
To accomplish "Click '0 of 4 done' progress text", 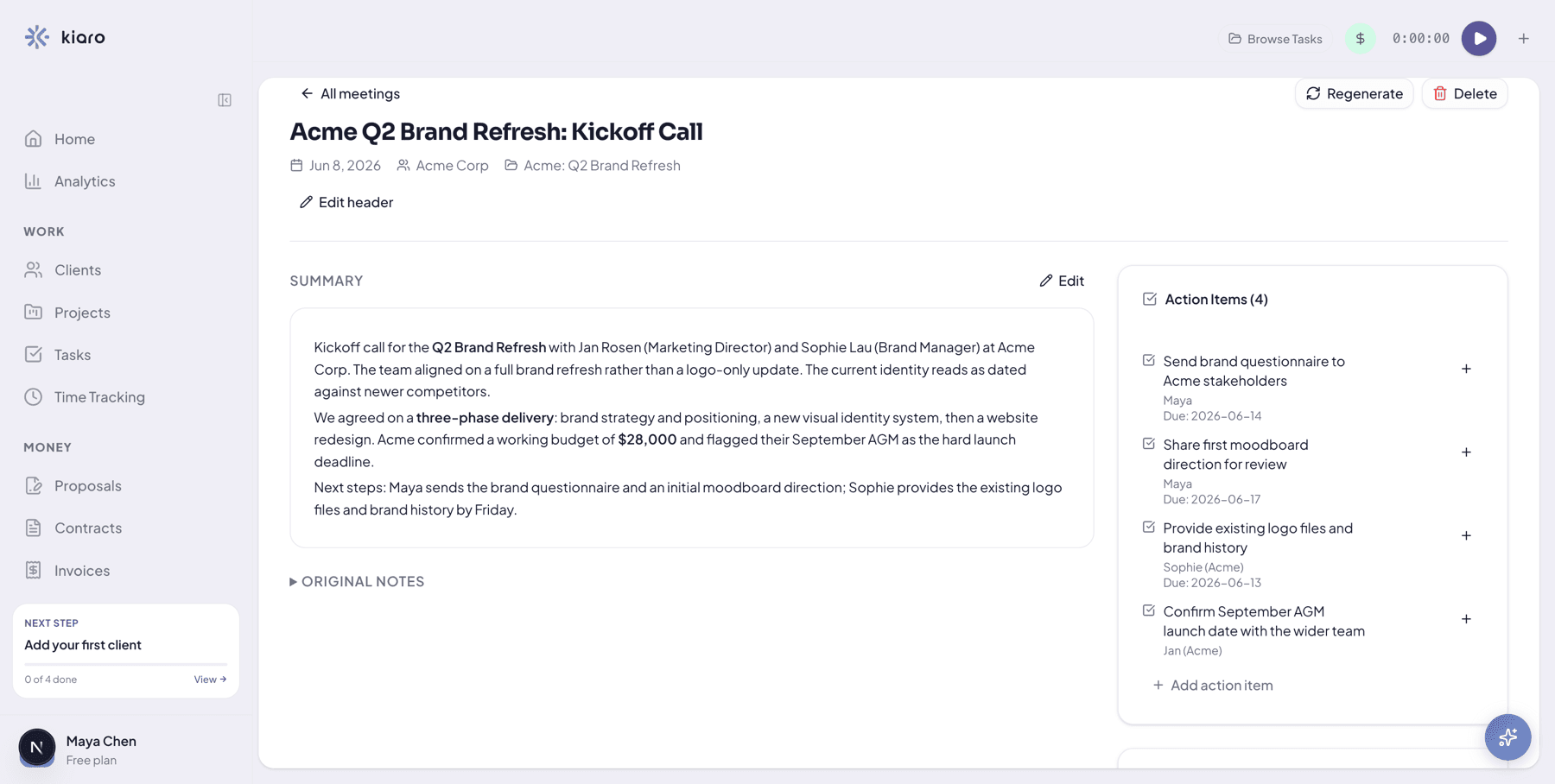I will click(x=51, y=680).
